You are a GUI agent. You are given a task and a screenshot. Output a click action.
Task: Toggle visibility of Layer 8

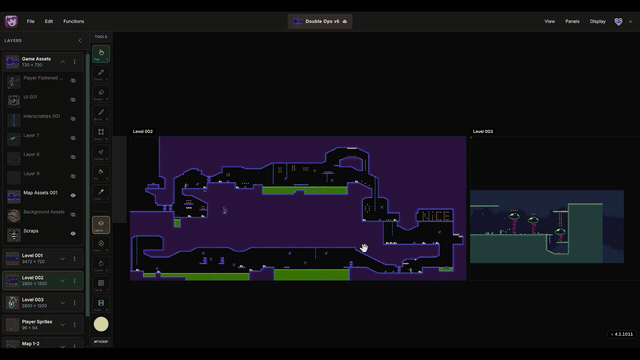pos(73,157)
